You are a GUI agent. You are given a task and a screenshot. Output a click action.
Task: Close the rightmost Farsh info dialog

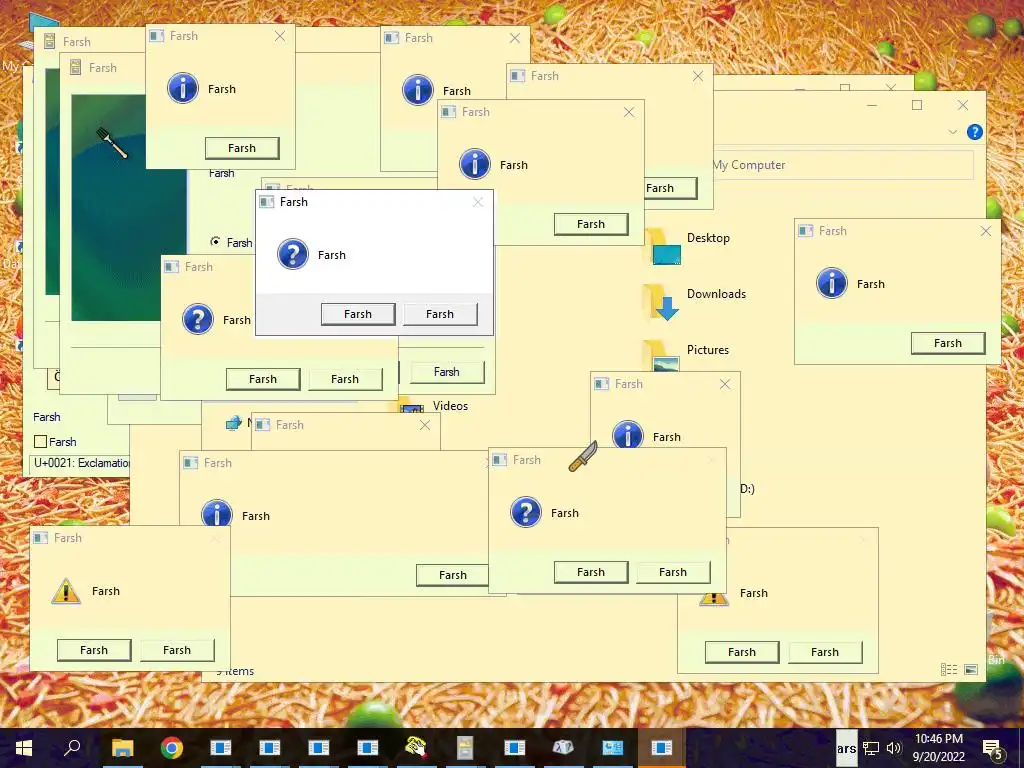[986, 231]
